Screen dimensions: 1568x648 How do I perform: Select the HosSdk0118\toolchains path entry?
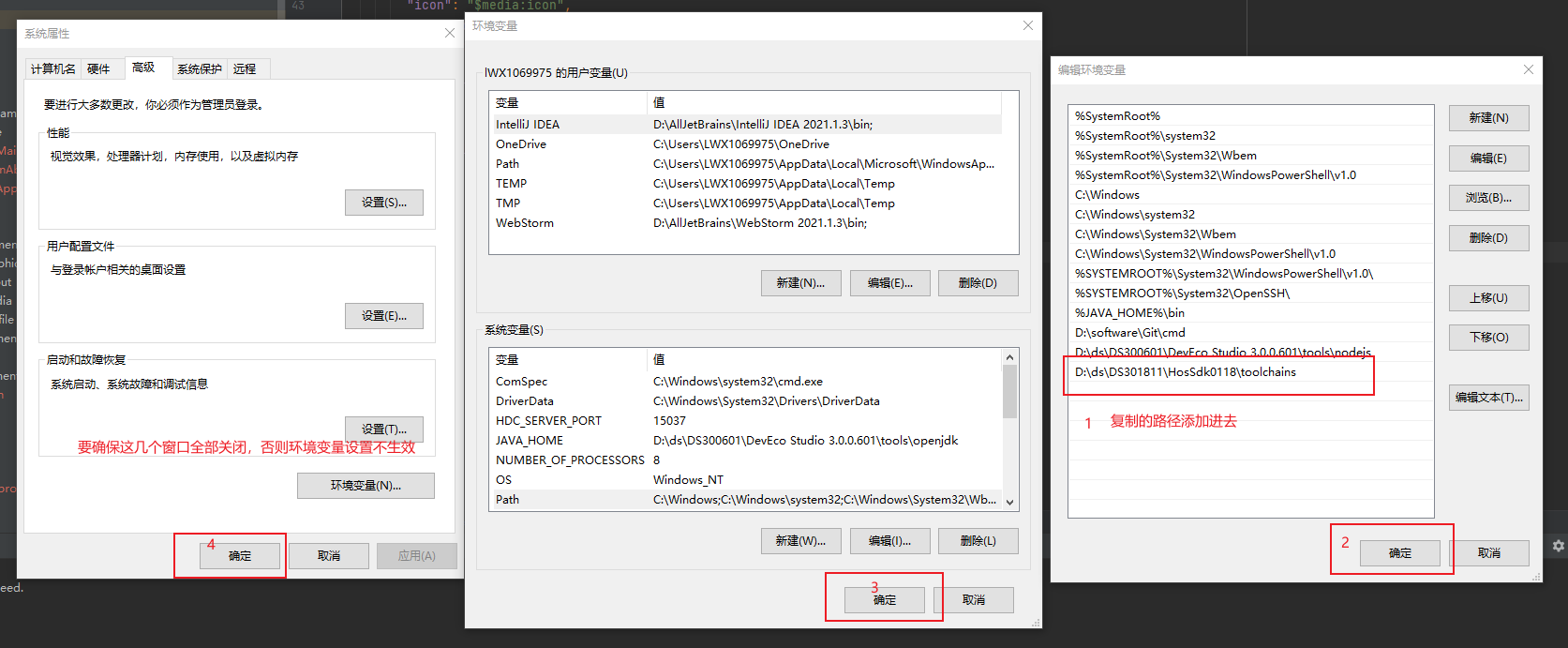pyautogui.click(x=1251, y=372)
